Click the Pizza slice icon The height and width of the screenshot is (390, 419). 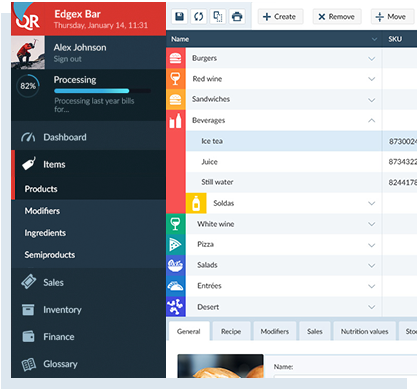tap(176, 245)
